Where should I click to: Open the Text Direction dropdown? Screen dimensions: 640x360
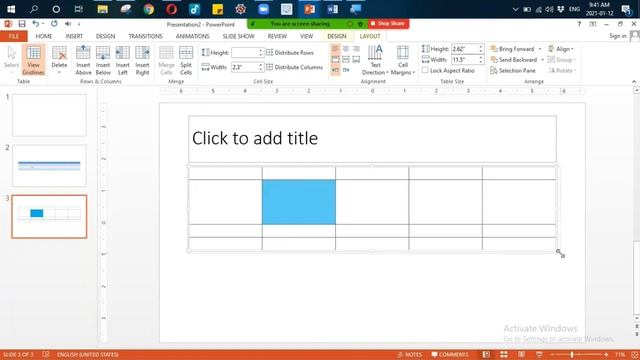click(x=375, y=60)
